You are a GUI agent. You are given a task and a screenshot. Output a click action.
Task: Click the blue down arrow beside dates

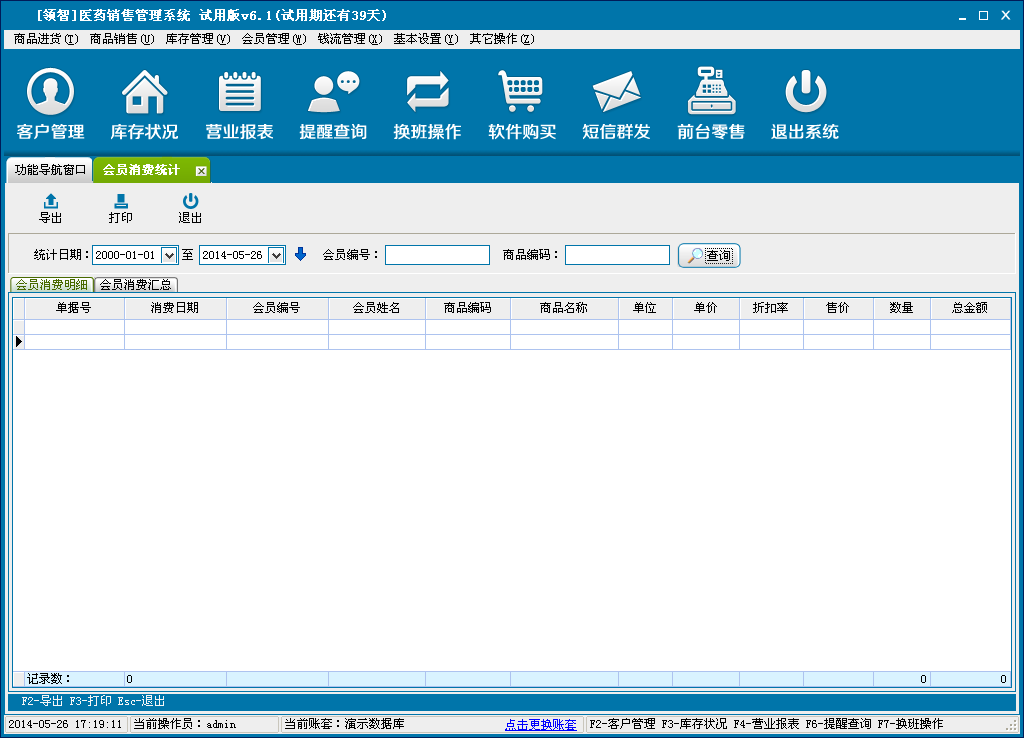(300, 255)
